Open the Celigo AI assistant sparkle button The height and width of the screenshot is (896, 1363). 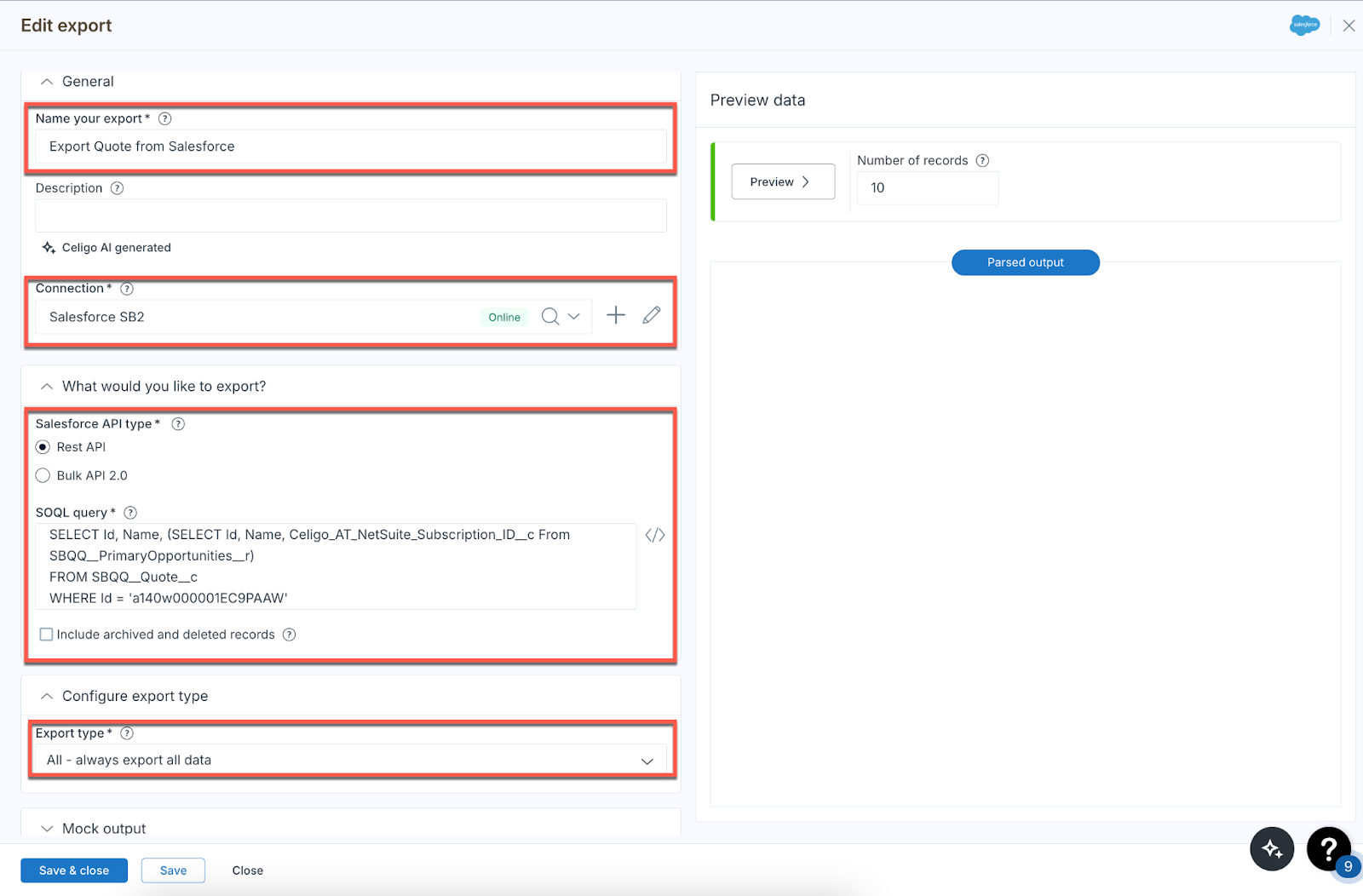[x=1272, y=849]
